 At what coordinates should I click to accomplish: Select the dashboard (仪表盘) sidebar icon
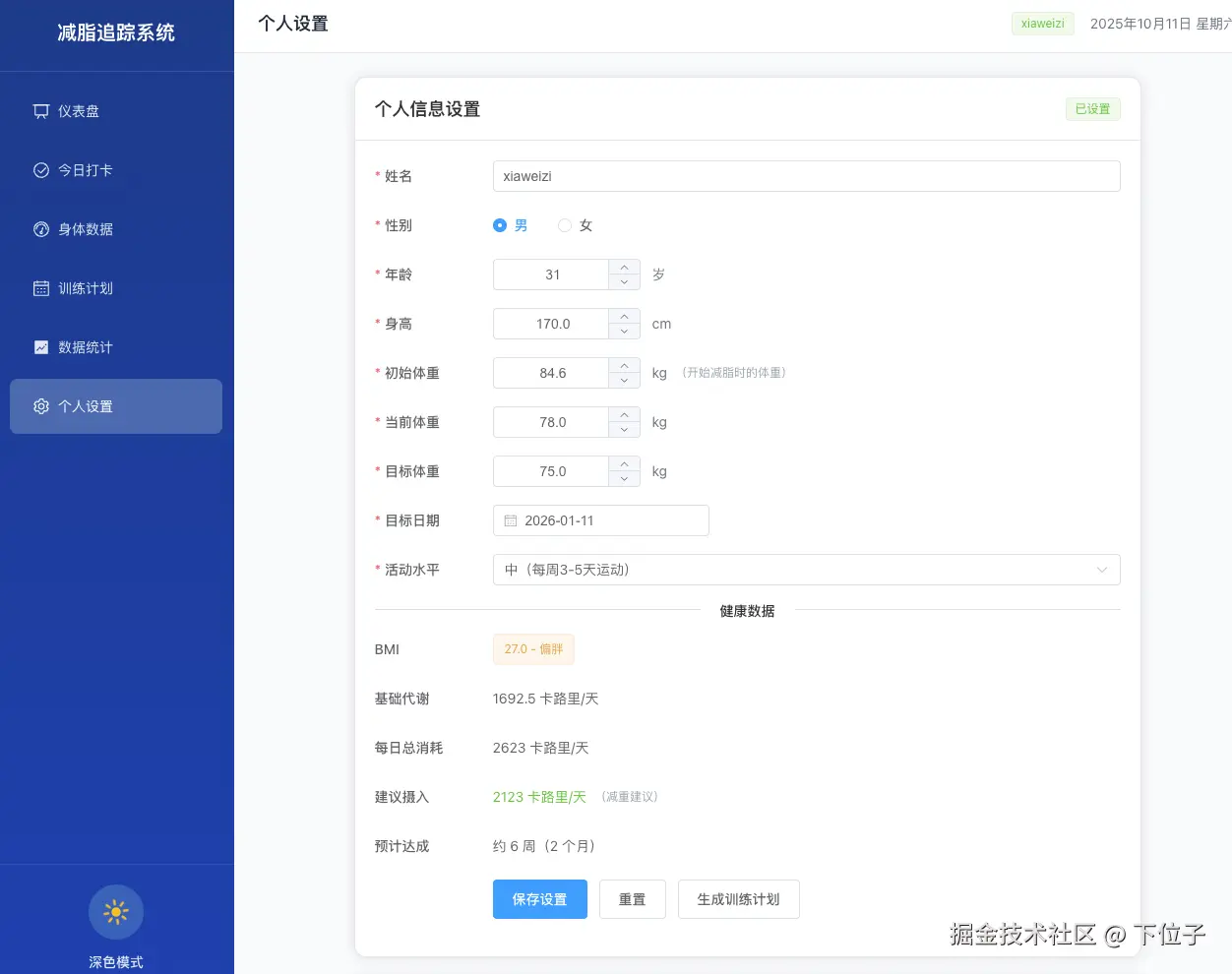[x=40, y=111]
